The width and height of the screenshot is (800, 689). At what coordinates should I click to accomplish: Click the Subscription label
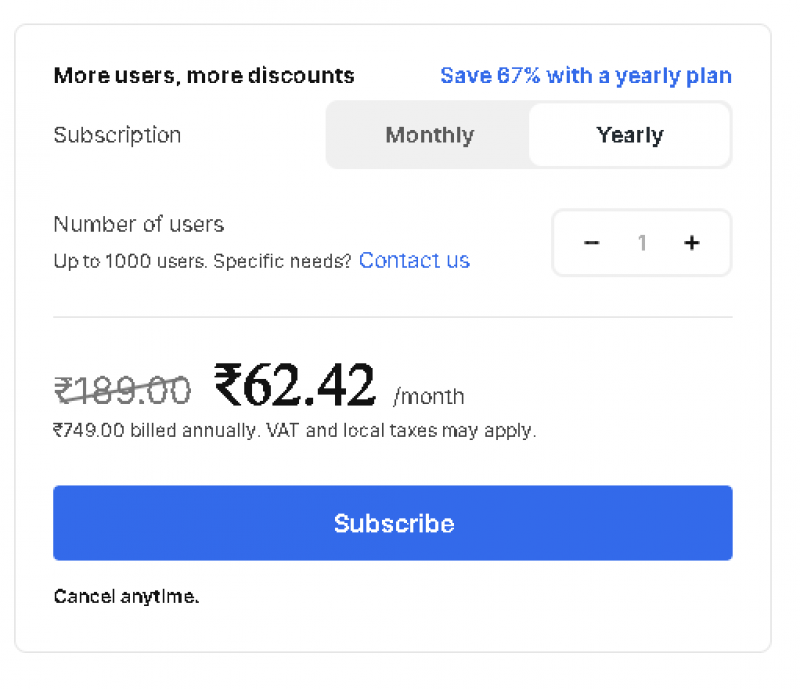pos(117,135)
